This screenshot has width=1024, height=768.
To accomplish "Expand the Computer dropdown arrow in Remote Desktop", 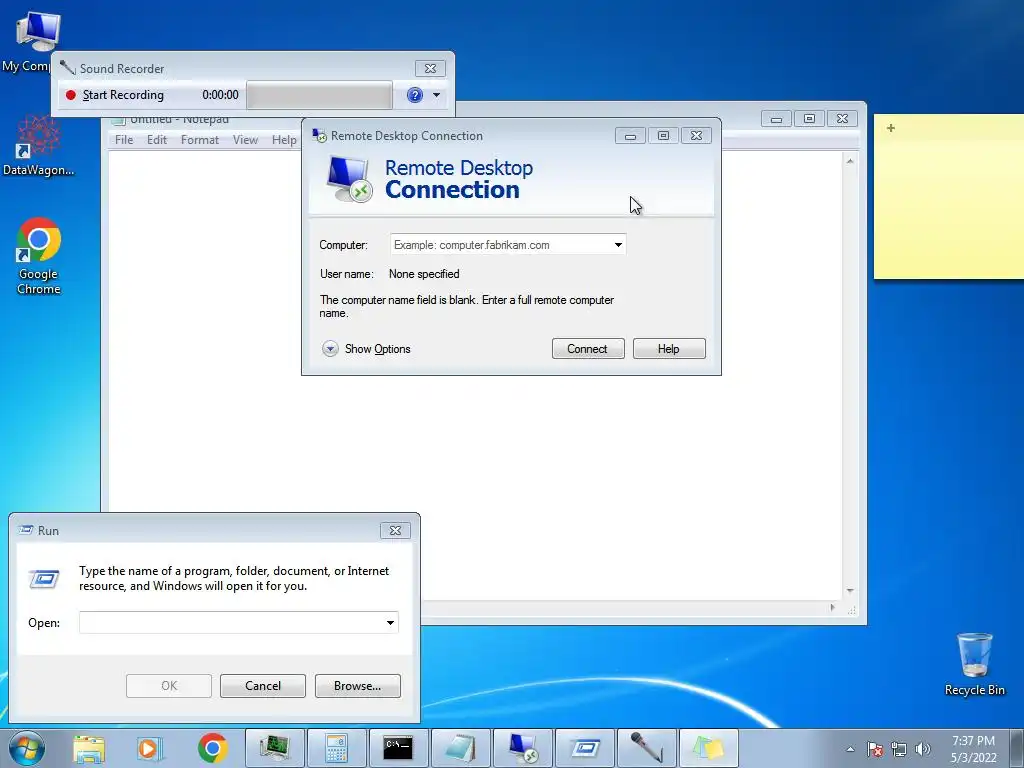I will coord(618,245).
